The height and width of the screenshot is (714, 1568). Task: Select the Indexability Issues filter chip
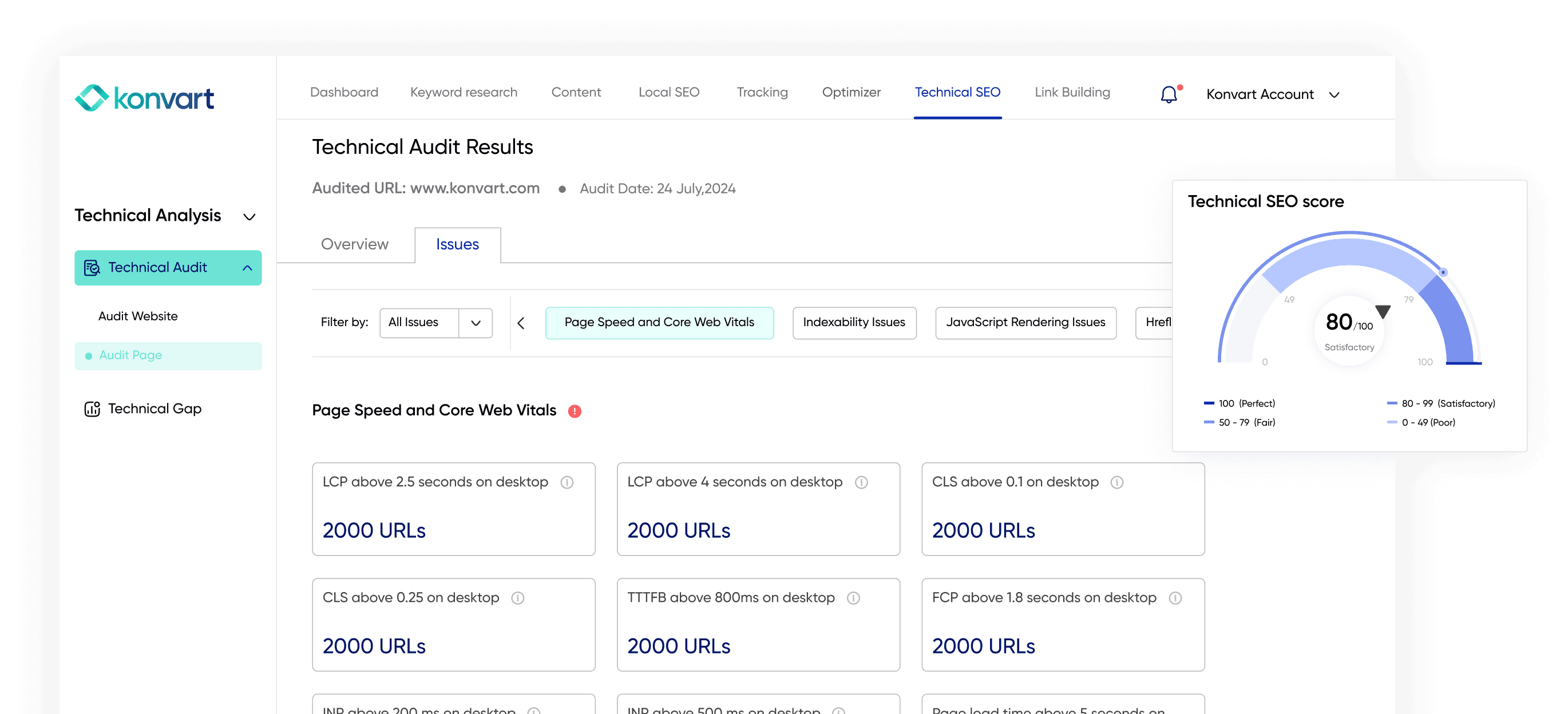point(854,323)
